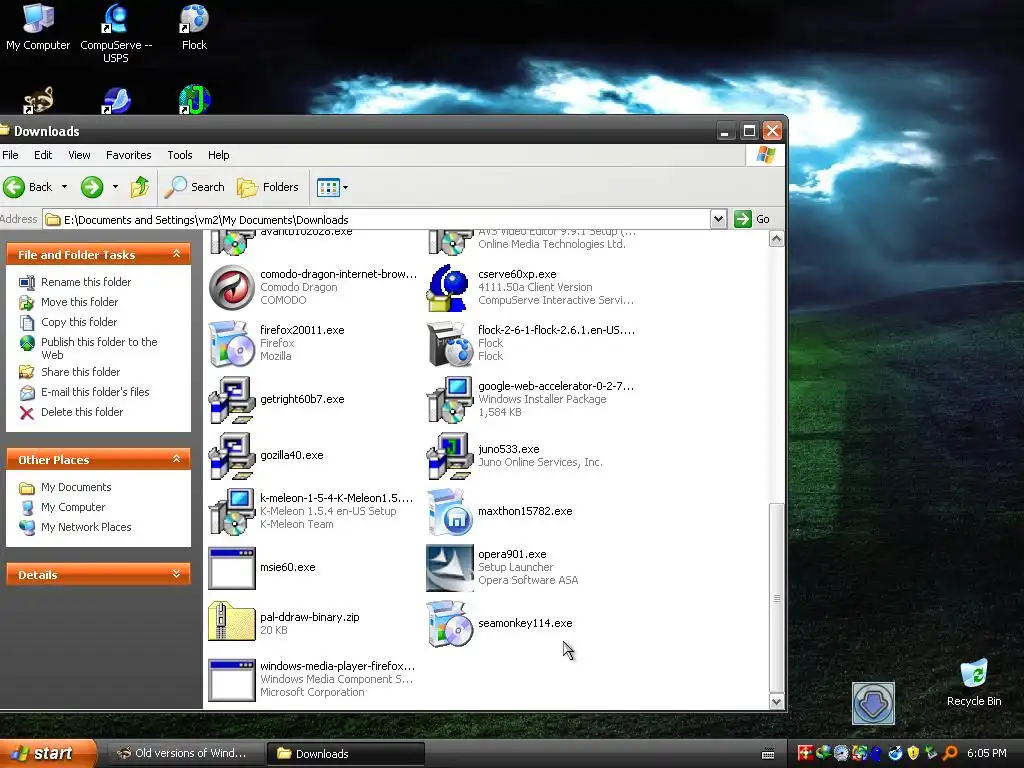
Task: Switch to Old versions of Wind... taskbar window
Action: click(x=184, y=754)
